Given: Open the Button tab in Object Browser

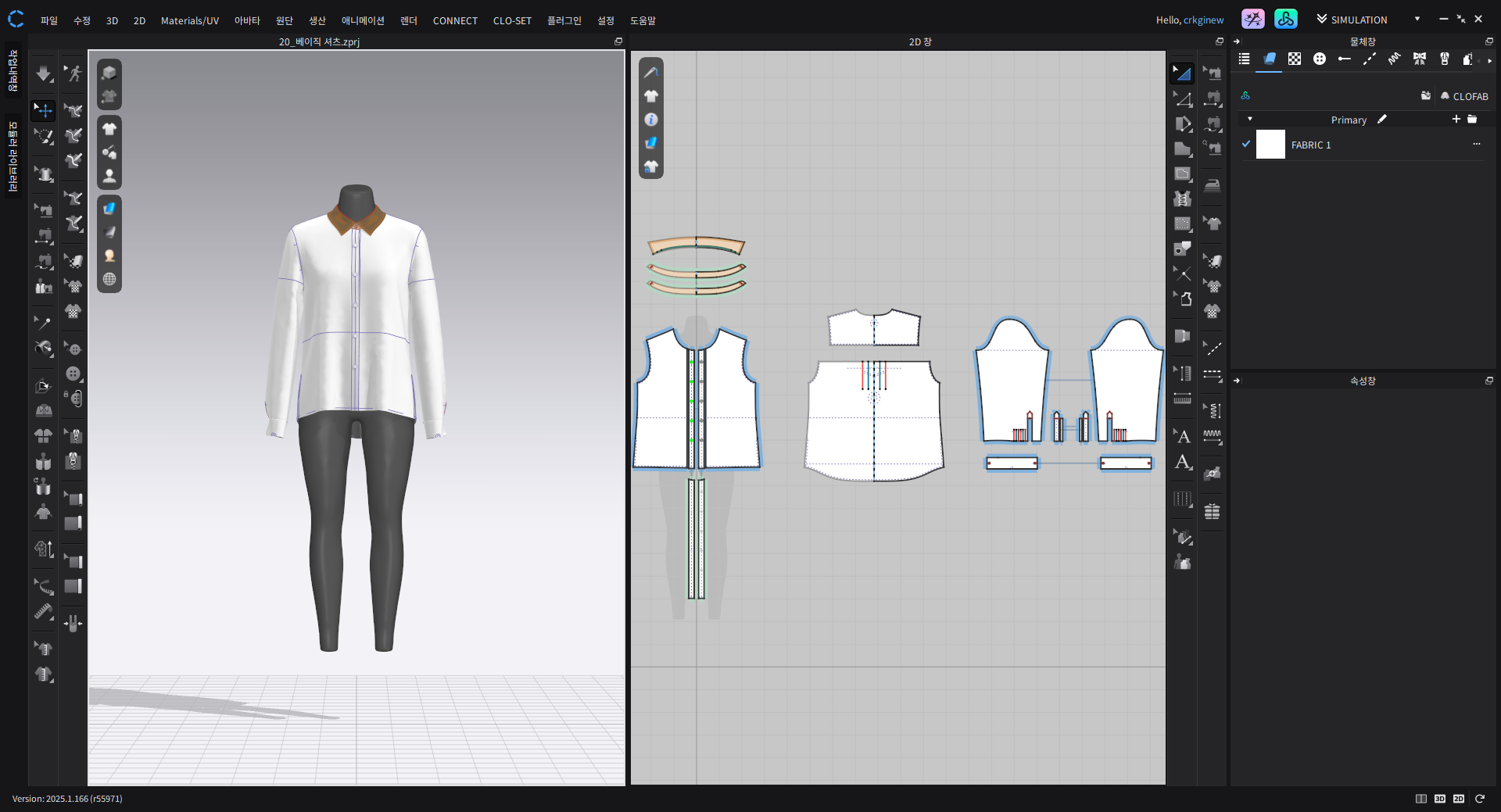Looking at the screenshot, I should point(1320,59).
